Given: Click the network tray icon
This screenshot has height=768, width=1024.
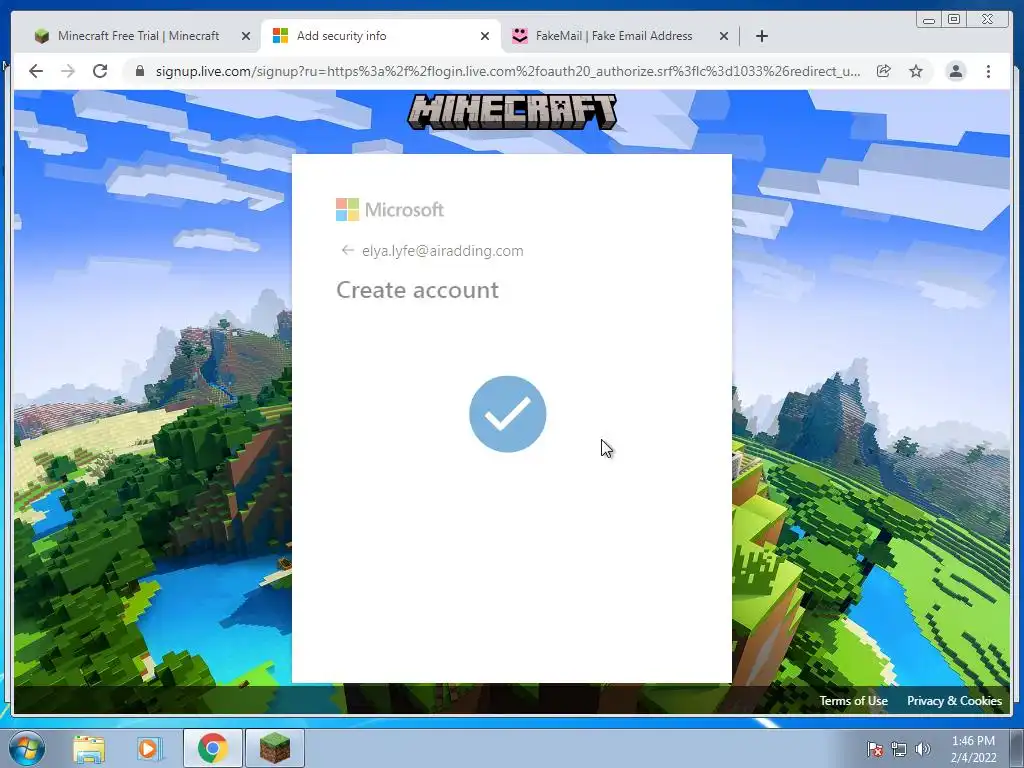Looking at the screenshot, I should tap(899, 749).
